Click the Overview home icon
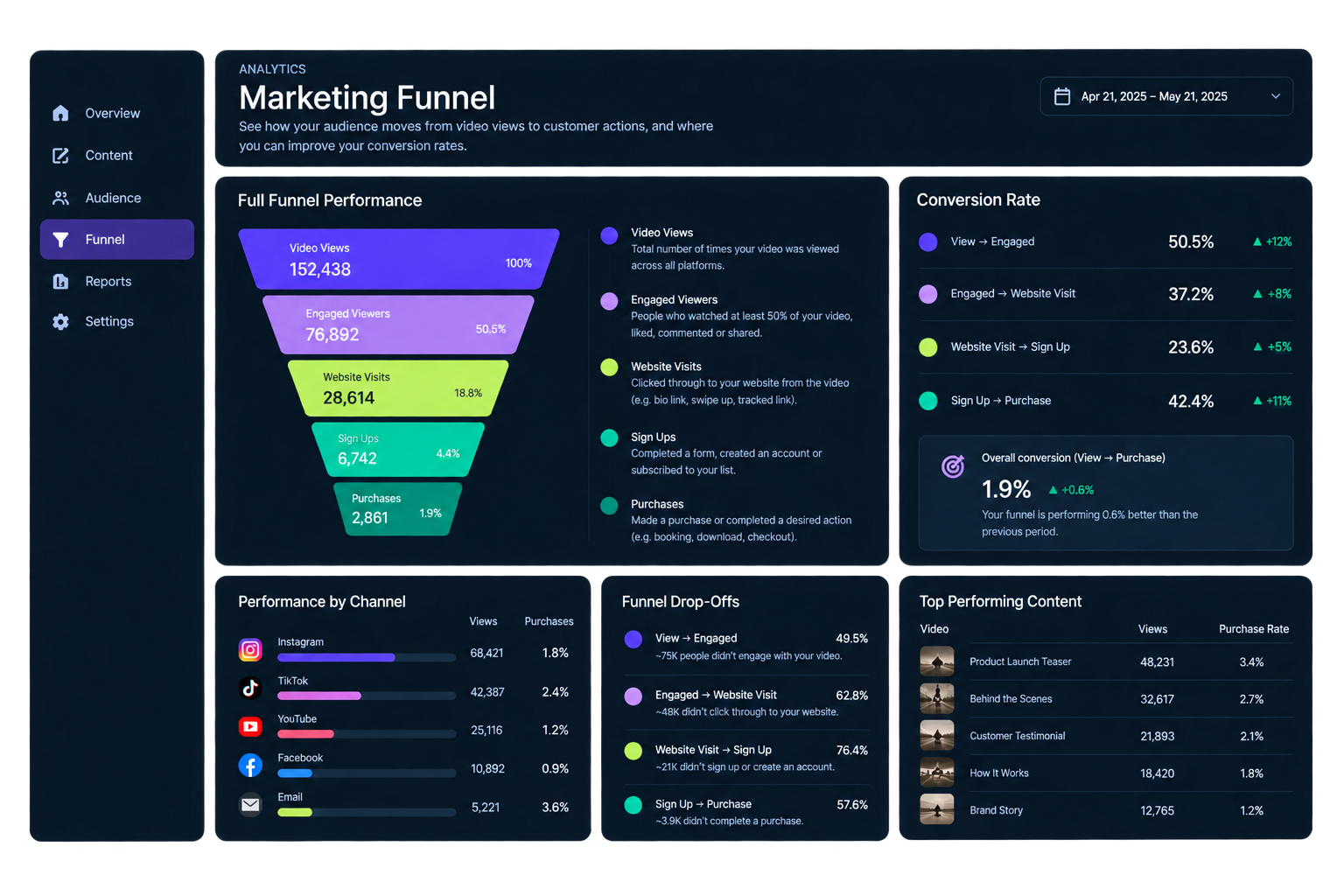Screen dimensions: 1344x896 60,113
